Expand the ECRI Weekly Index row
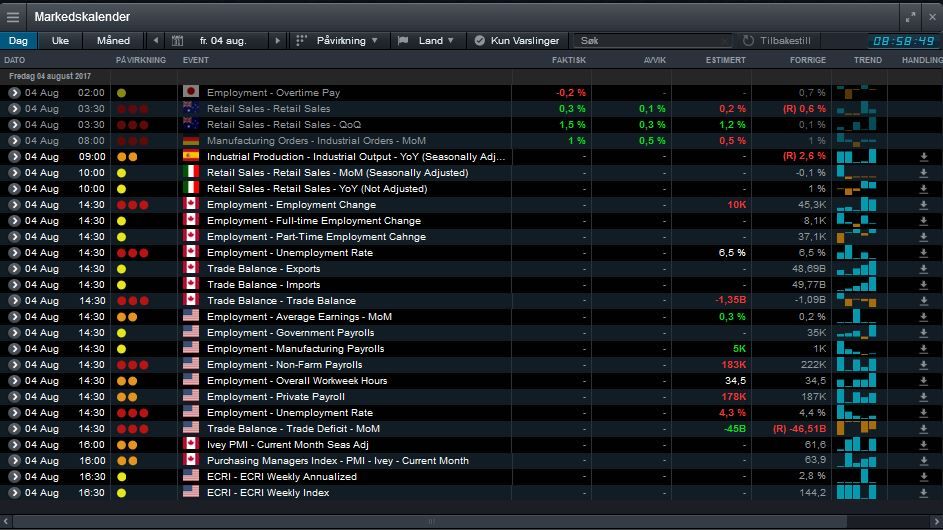 click(14, 493)
